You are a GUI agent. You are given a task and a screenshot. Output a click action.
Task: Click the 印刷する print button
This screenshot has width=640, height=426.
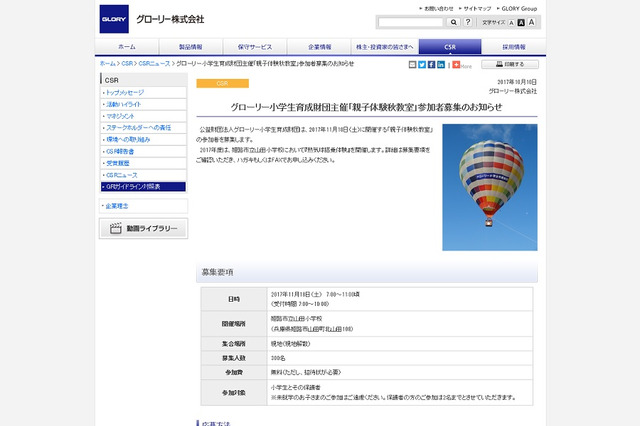(x=510, y=64)
